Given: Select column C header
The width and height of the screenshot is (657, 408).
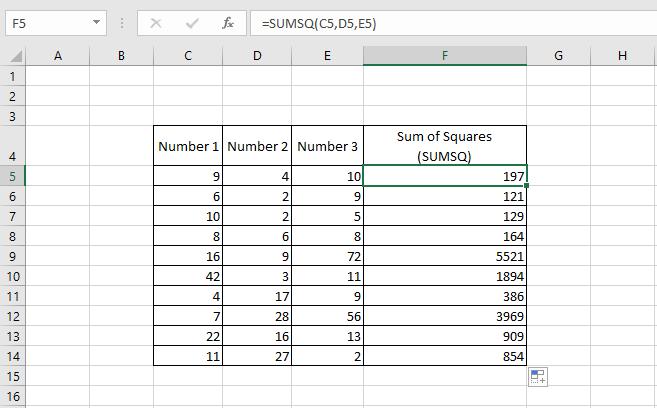Looking at the screenshot, I should pyautogui.click(x=188, y=56).
